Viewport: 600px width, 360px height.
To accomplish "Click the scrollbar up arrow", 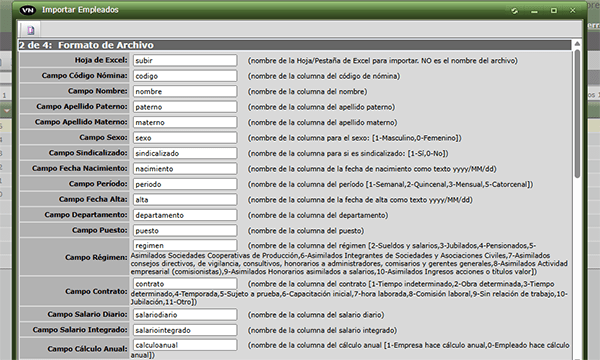I will pos(577,44).
